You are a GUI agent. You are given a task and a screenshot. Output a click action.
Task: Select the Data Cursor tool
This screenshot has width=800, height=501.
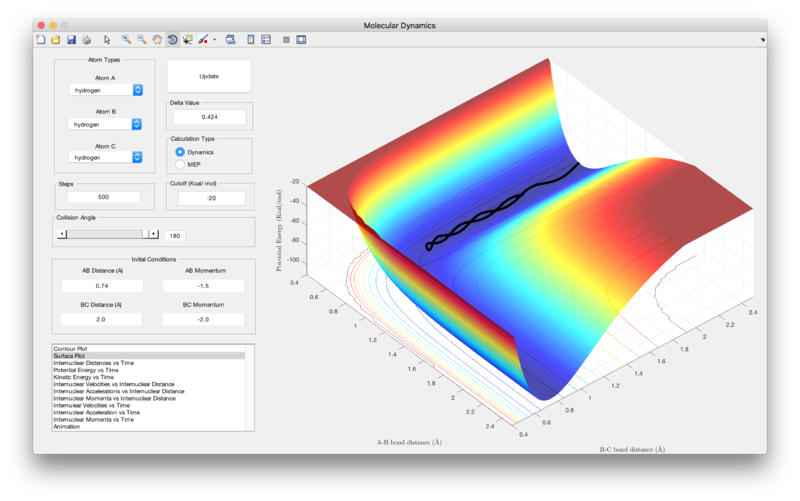point(188,39)
